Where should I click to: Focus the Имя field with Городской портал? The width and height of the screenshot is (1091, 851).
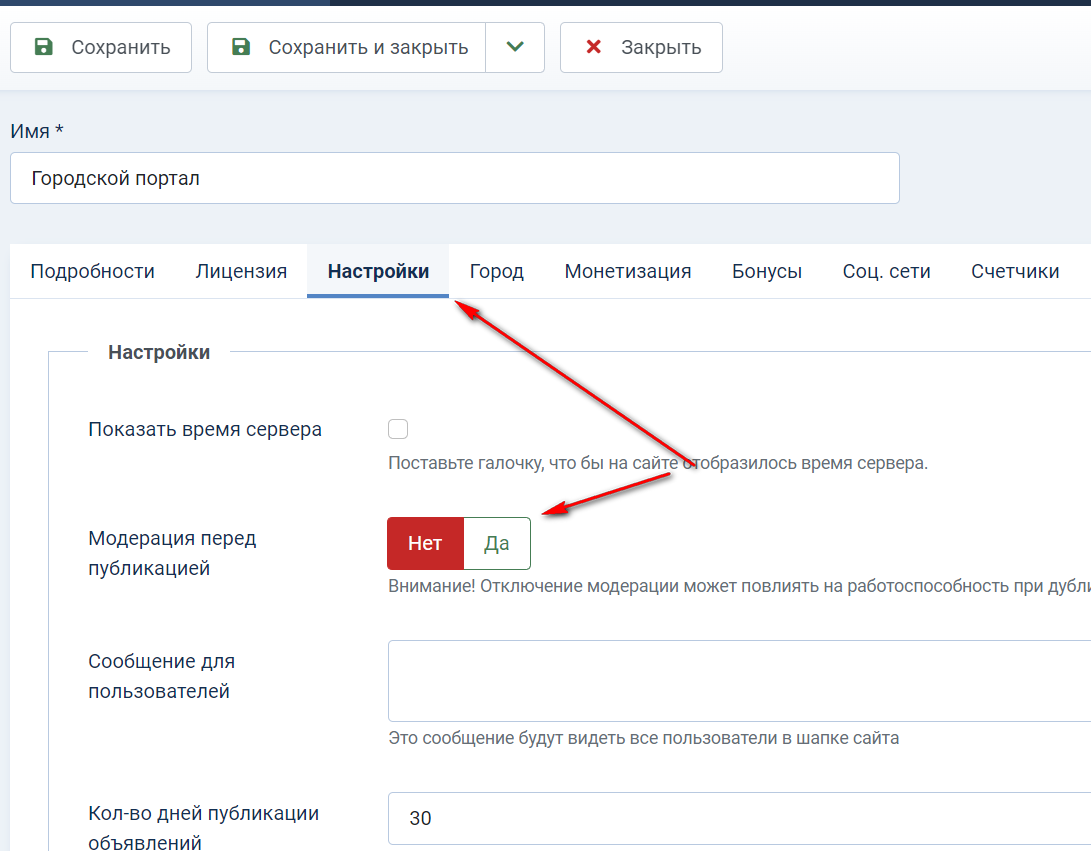point(454,178)
